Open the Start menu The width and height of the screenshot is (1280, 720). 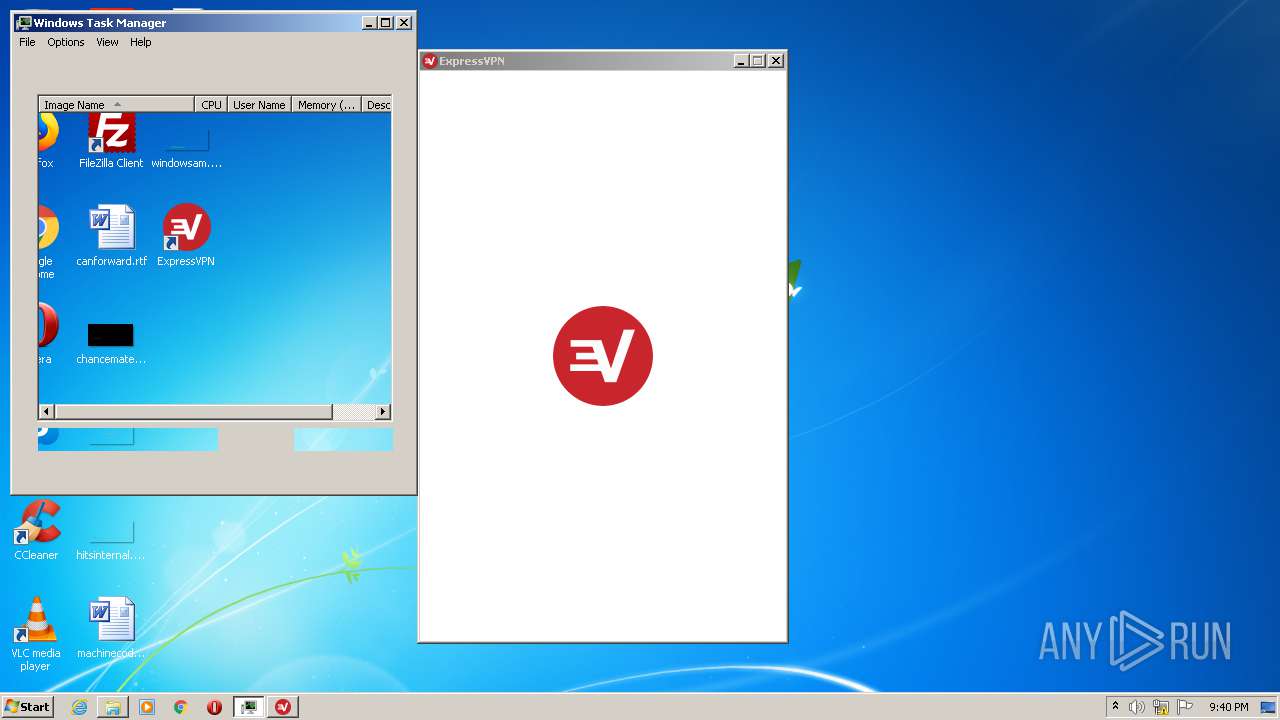click(x=27, y=706)
